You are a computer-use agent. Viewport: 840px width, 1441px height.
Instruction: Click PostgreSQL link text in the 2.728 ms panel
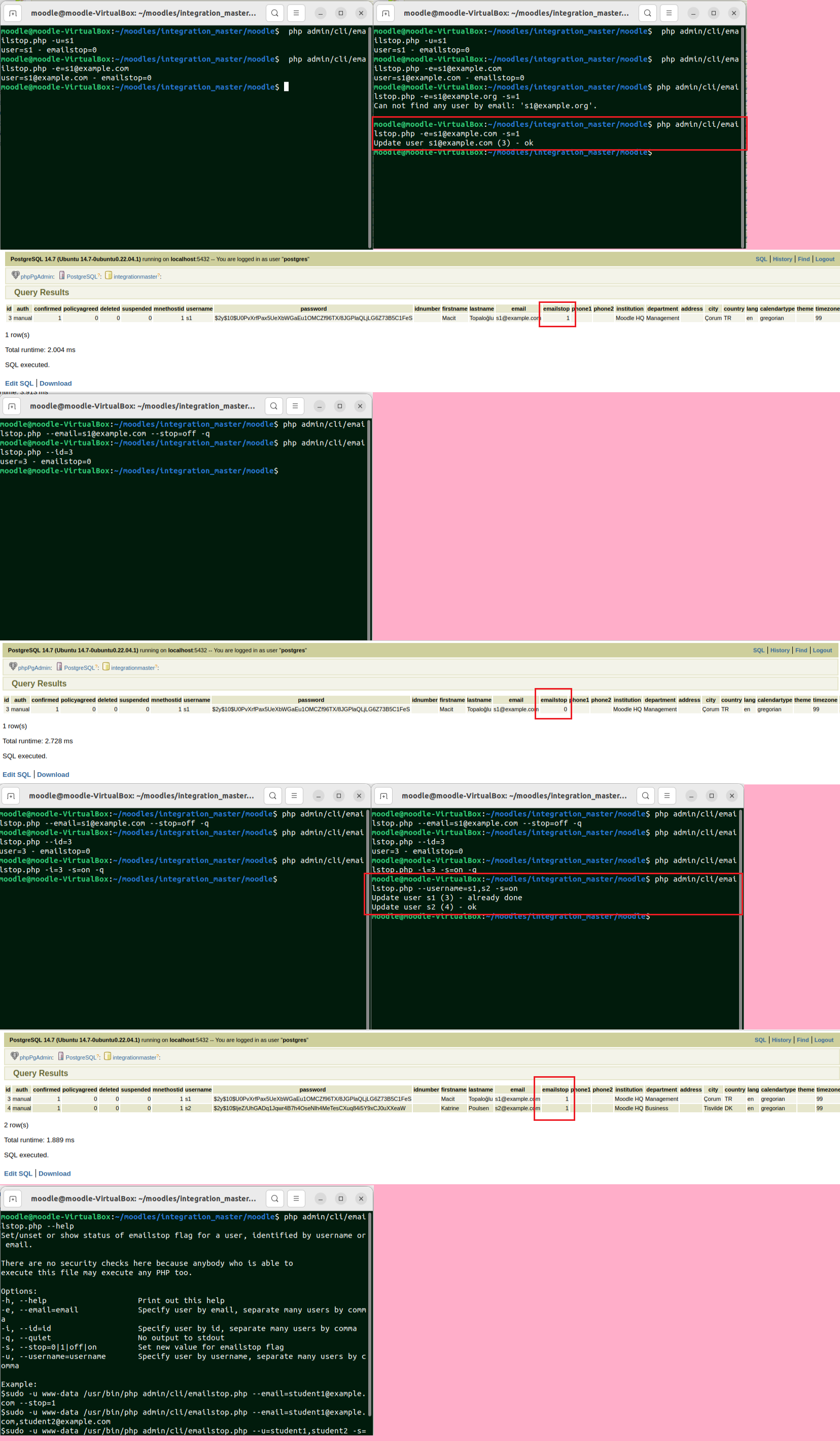[80, 668]
